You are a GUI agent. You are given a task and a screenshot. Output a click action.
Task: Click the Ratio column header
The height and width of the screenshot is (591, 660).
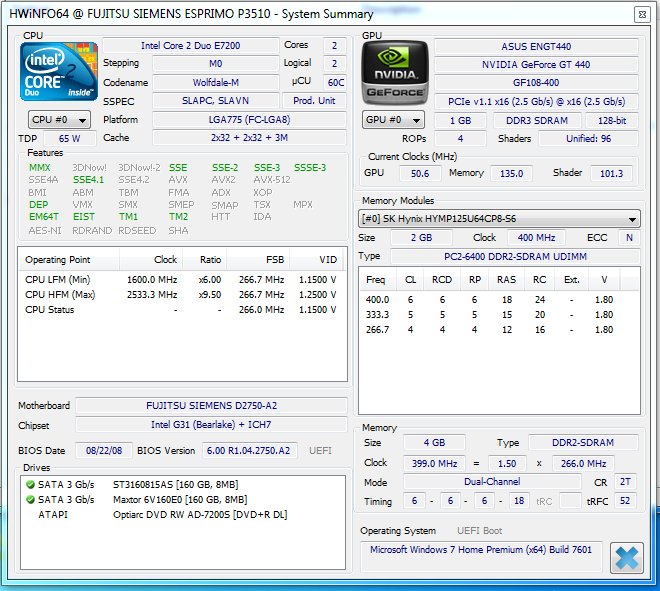[x=205, y=260]
